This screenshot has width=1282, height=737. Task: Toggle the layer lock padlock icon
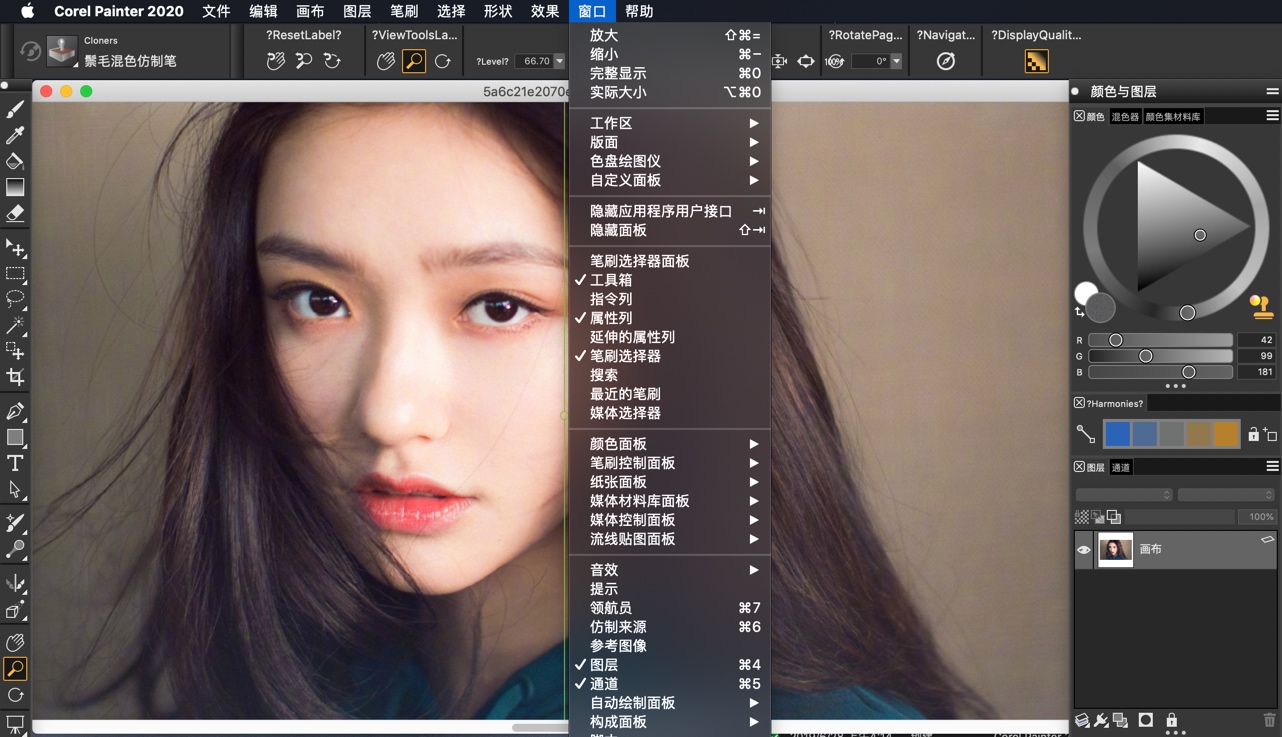(x=1172, y=719)
